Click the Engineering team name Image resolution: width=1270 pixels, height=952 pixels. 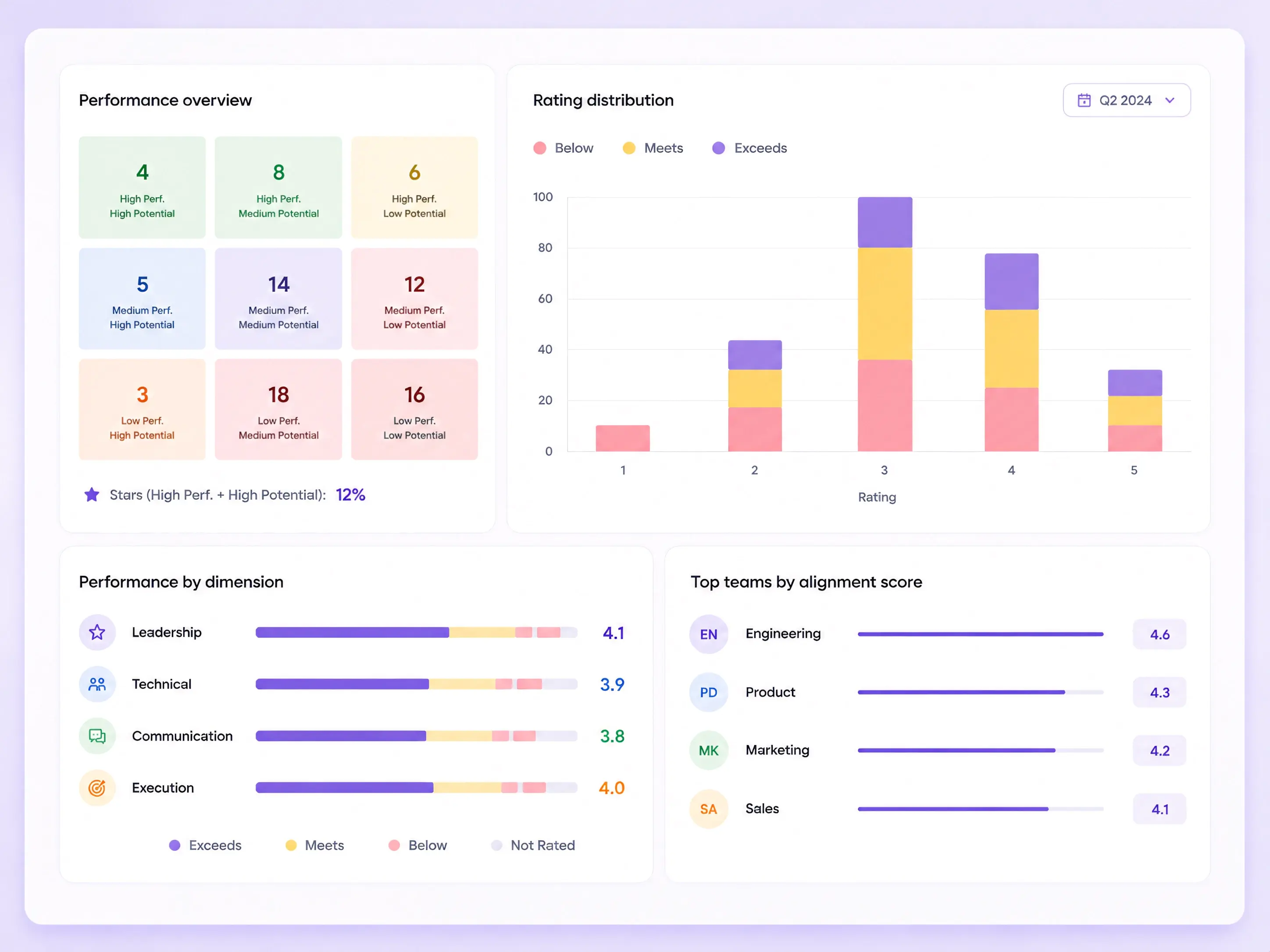[x=783, y=633]
